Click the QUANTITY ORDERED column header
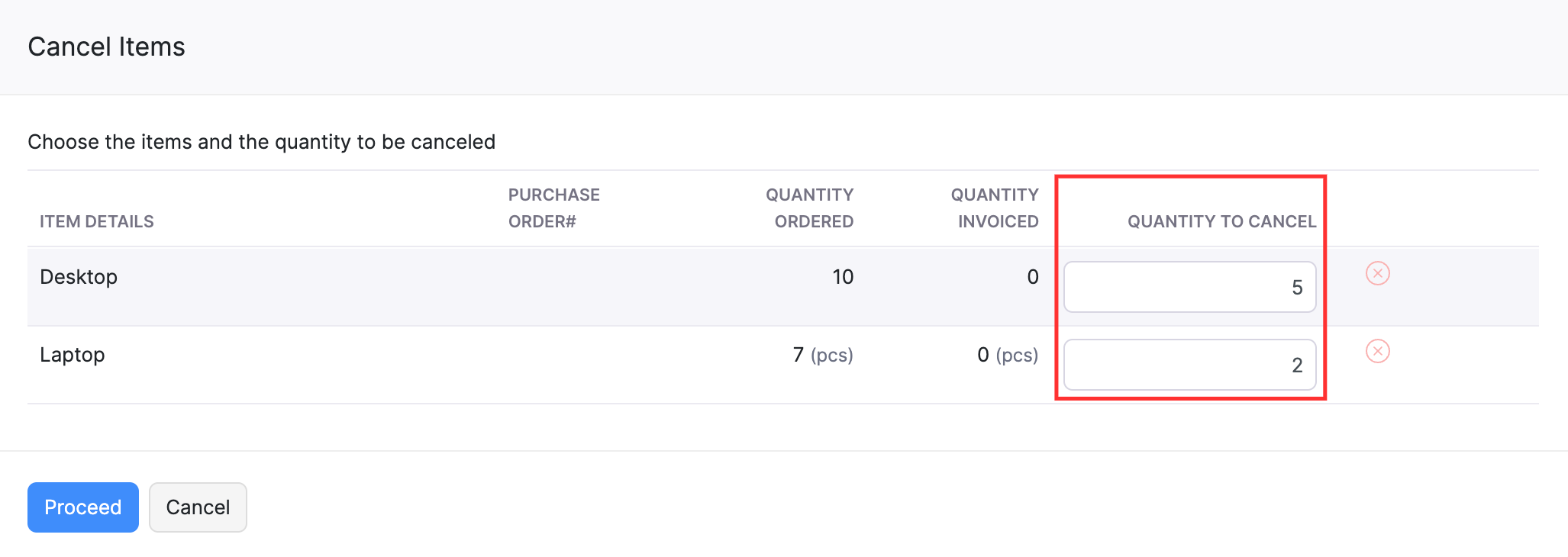Viewport: 1568px width, 557px height. point(810,208)
